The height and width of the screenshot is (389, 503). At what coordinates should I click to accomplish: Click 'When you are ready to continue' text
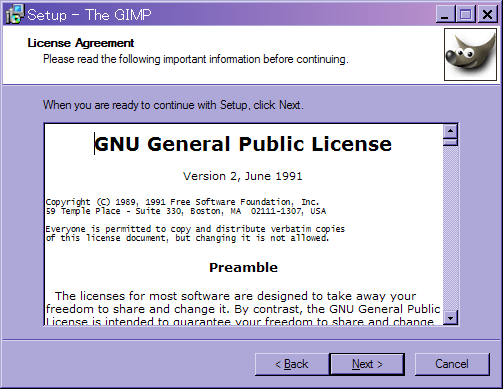coord(173,105)
